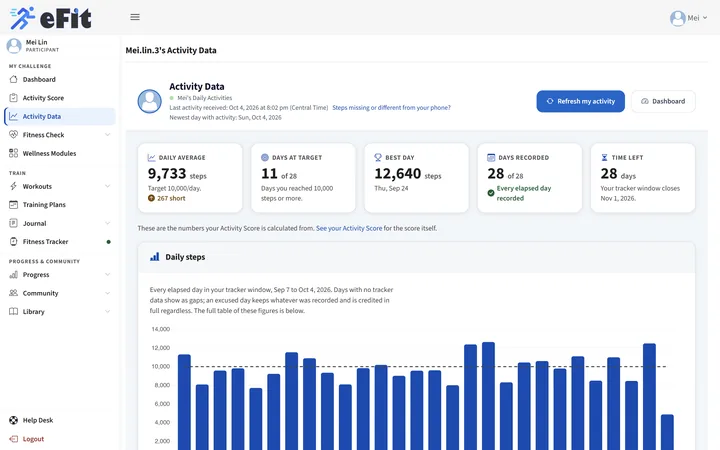Screen dimensions: 720x450
Task: Expand the Fitness Check submenu chevron
Action: [x=107, y=135]
